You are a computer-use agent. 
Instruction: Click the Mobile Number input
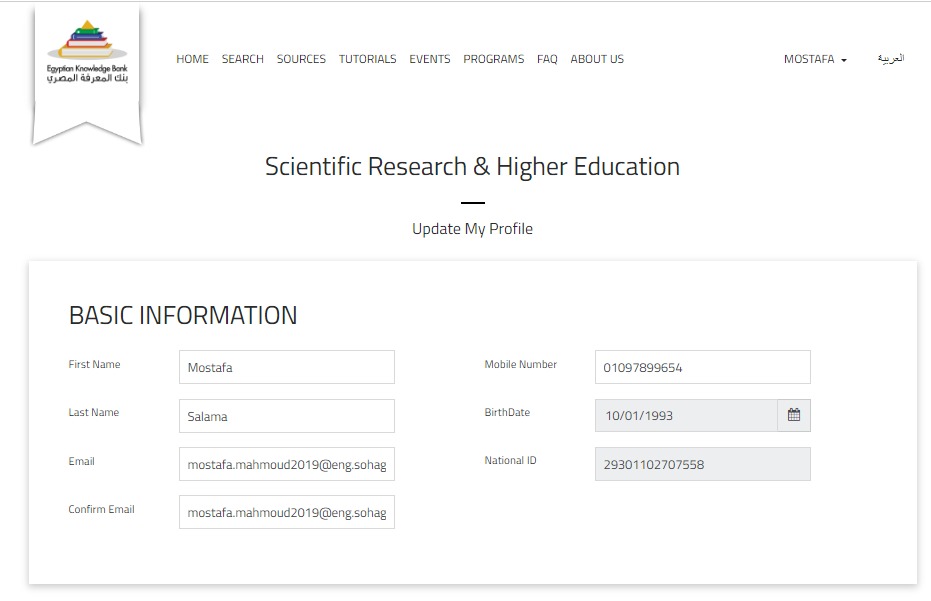tap(702, 367)
